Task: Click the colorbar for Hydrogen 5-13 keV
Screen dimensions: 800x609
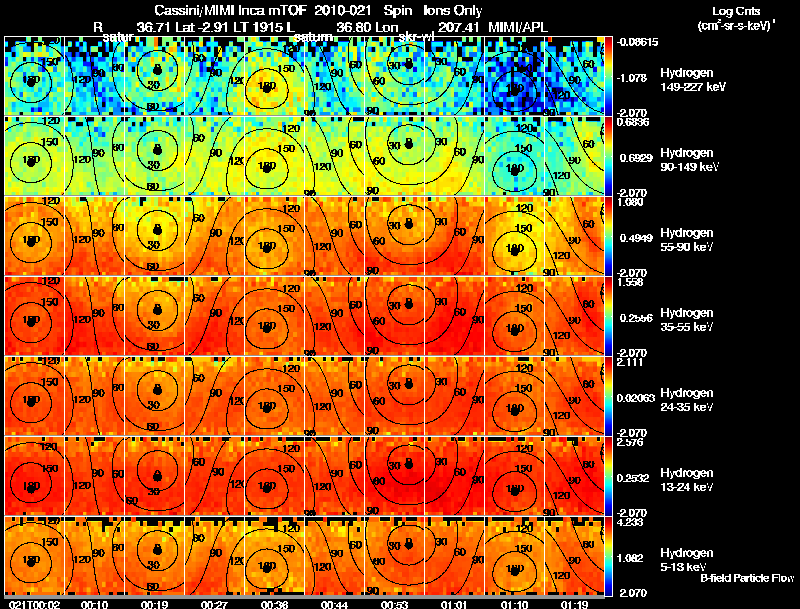Action: (608, 556)
